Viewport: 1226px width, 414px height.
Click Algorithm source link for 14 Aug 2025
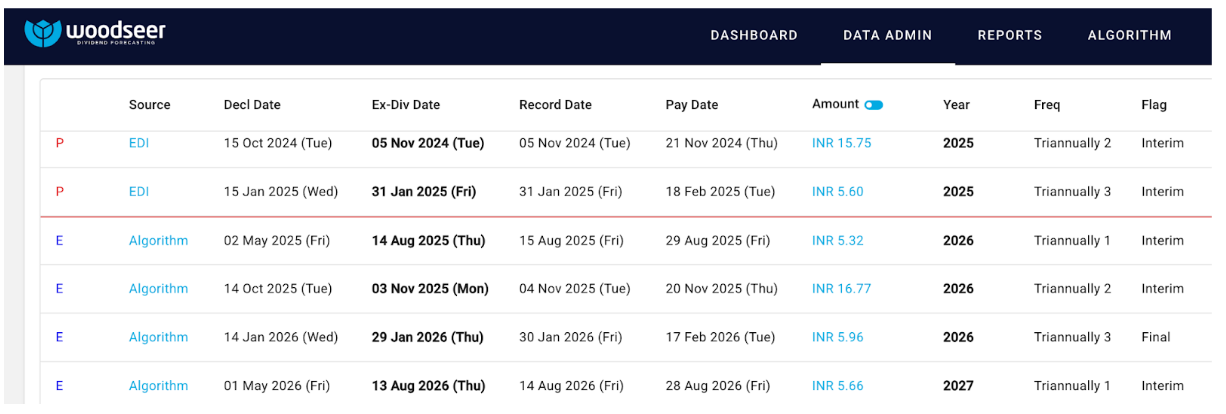pyautogui.click(x=158, y=241)
